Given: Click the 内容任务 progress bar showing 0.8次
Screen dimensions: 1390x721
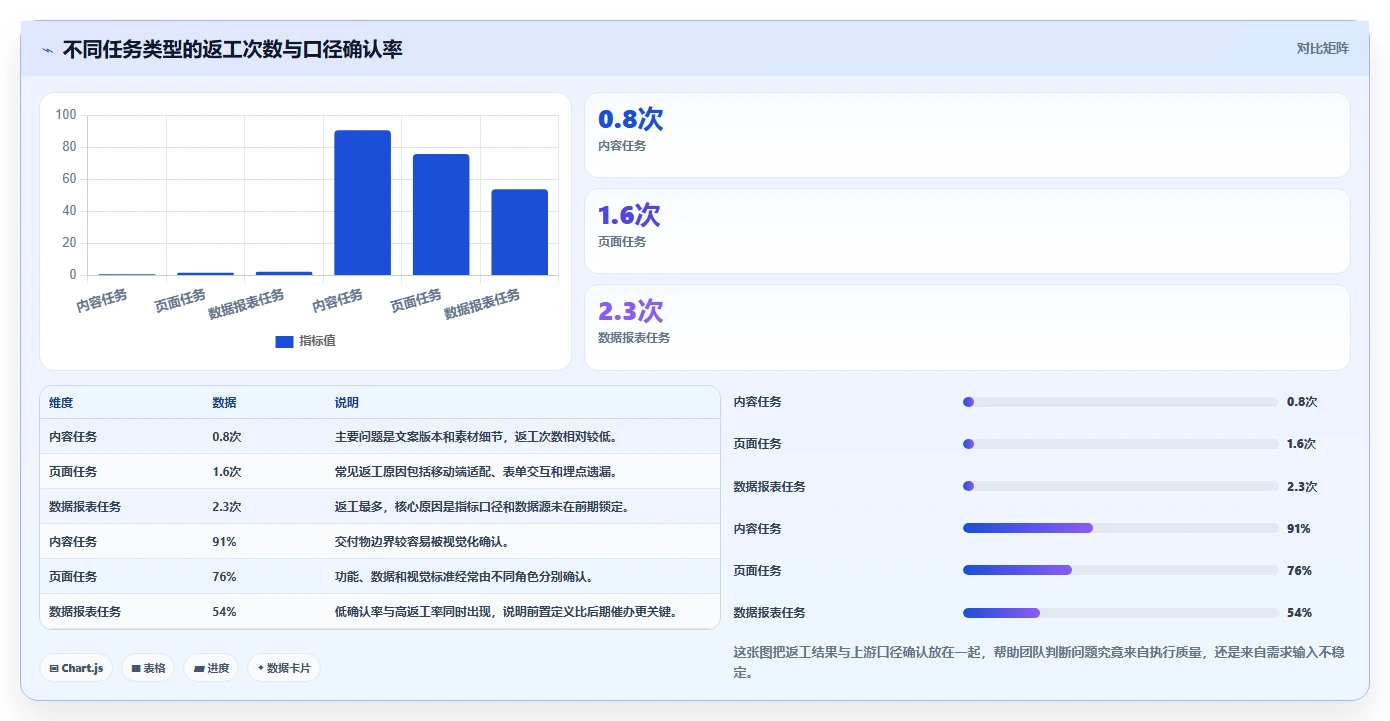Looking at the screenshot, I should pyautogui.click(x=1120, y=402).
